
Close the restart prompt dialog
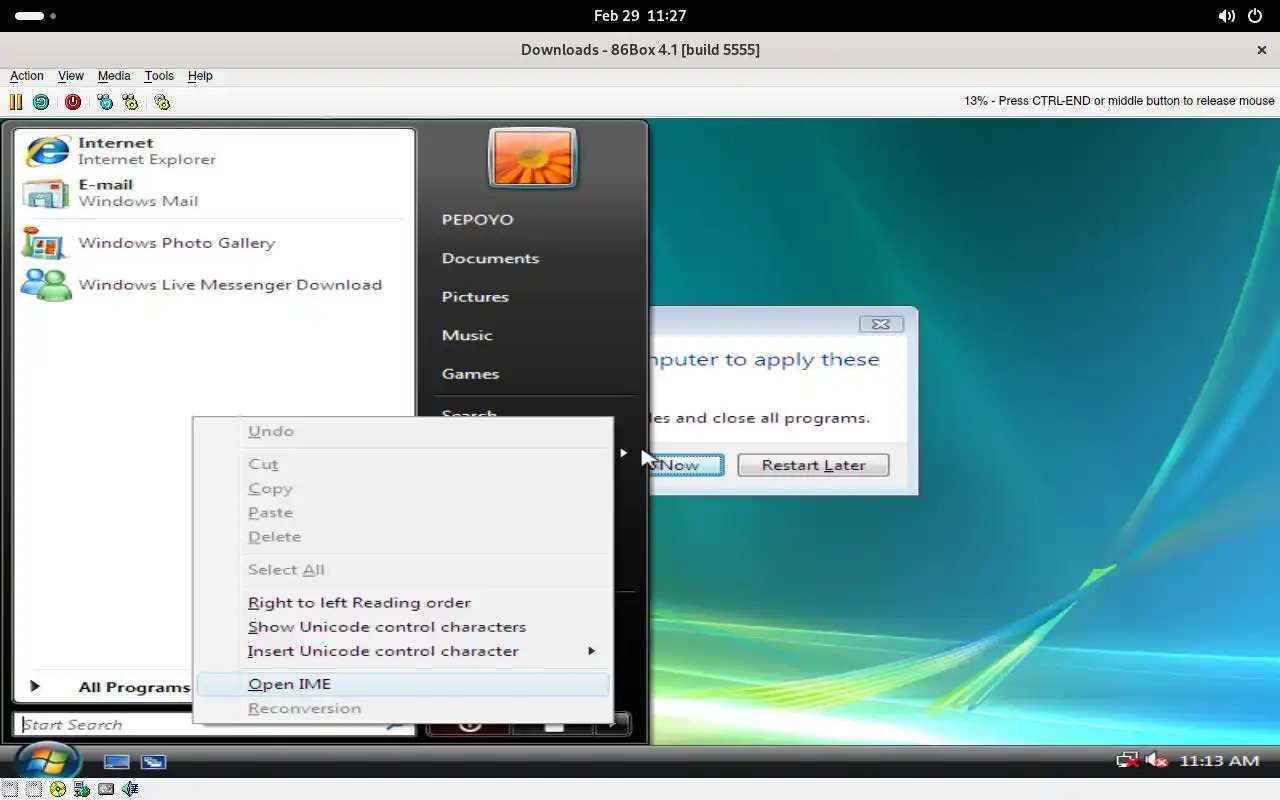(x=881, y=324)
